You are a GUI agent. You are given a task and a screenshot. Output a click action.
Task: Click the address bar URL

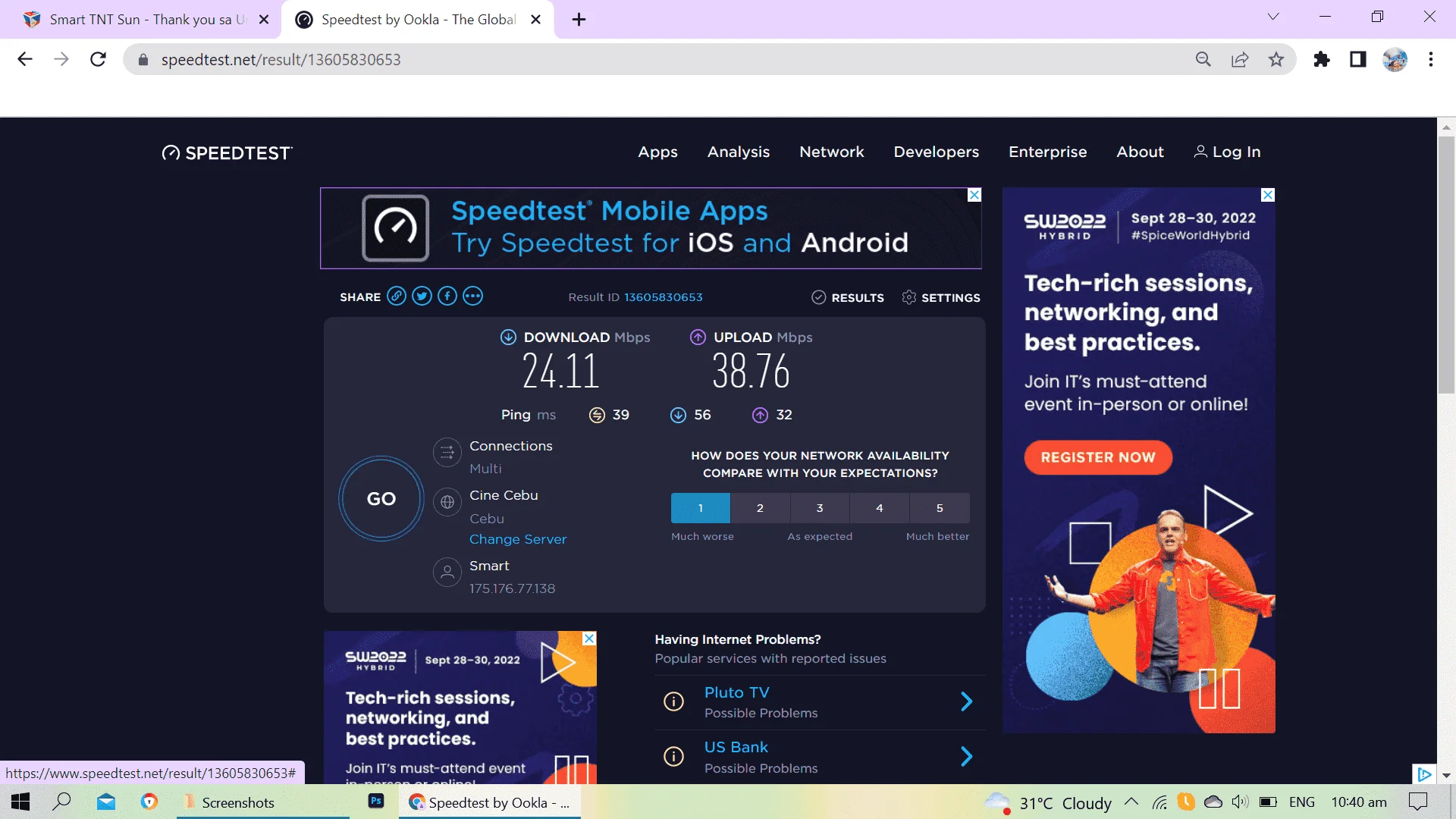tap(281, 59)
